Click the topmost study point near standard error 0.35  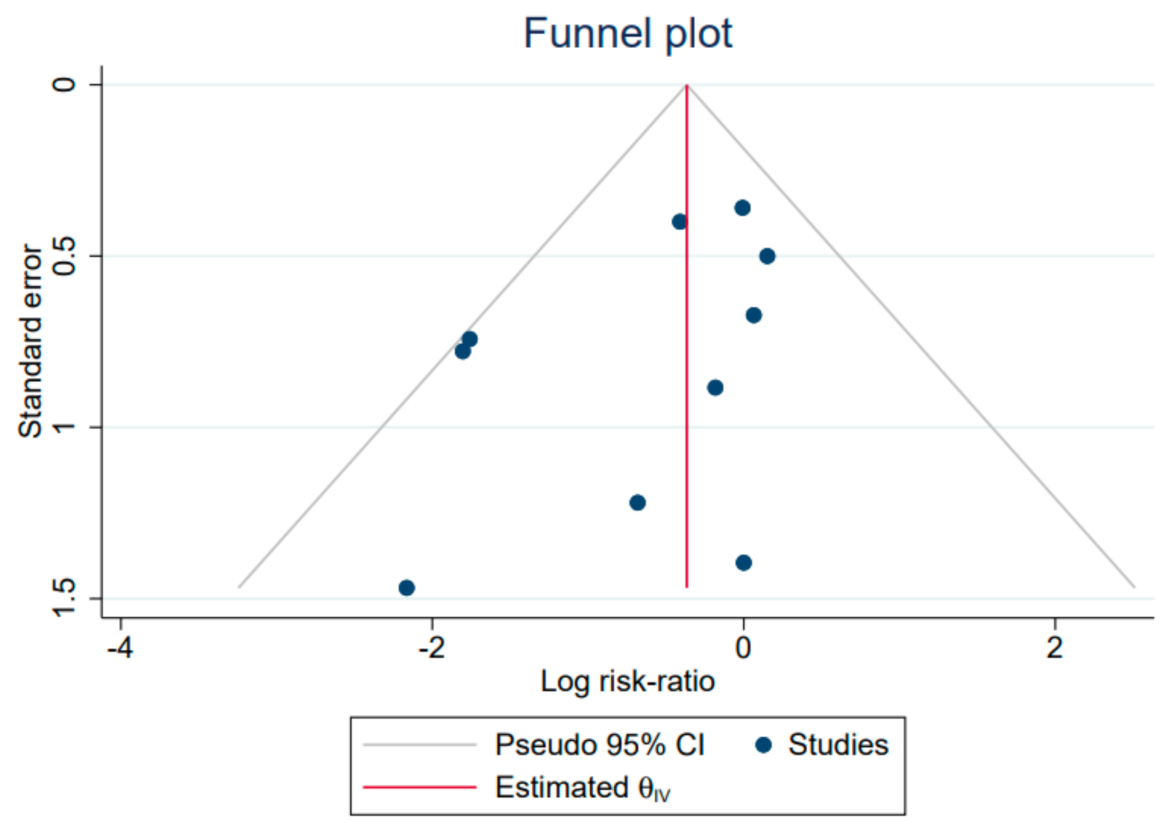point(742,208)
